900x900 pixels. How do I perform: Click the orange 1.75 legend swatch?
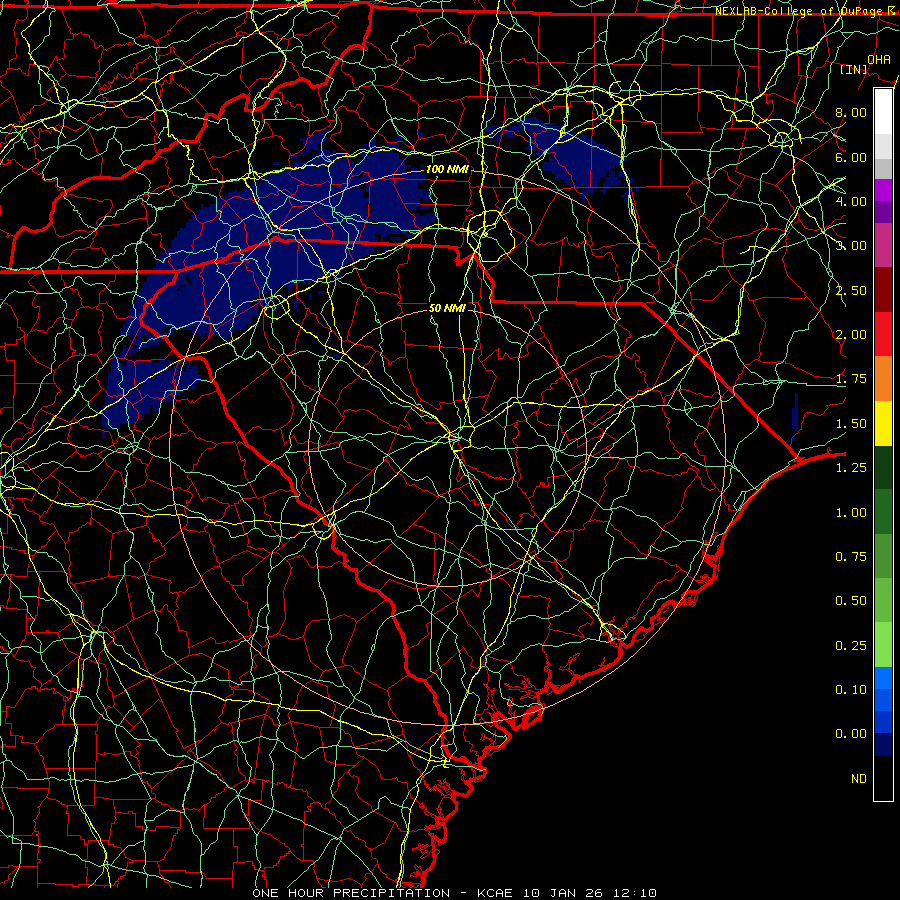(883, 379)
